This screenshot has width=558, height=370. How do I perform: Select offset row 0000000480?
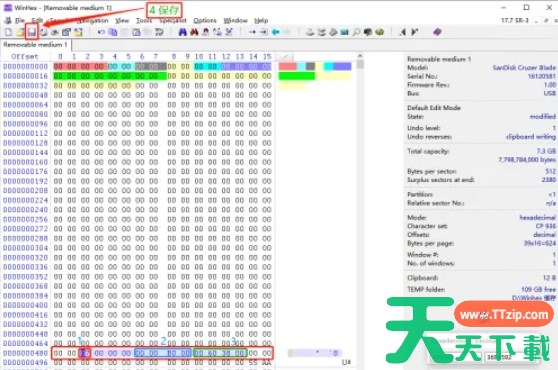[x=25, y=353]
